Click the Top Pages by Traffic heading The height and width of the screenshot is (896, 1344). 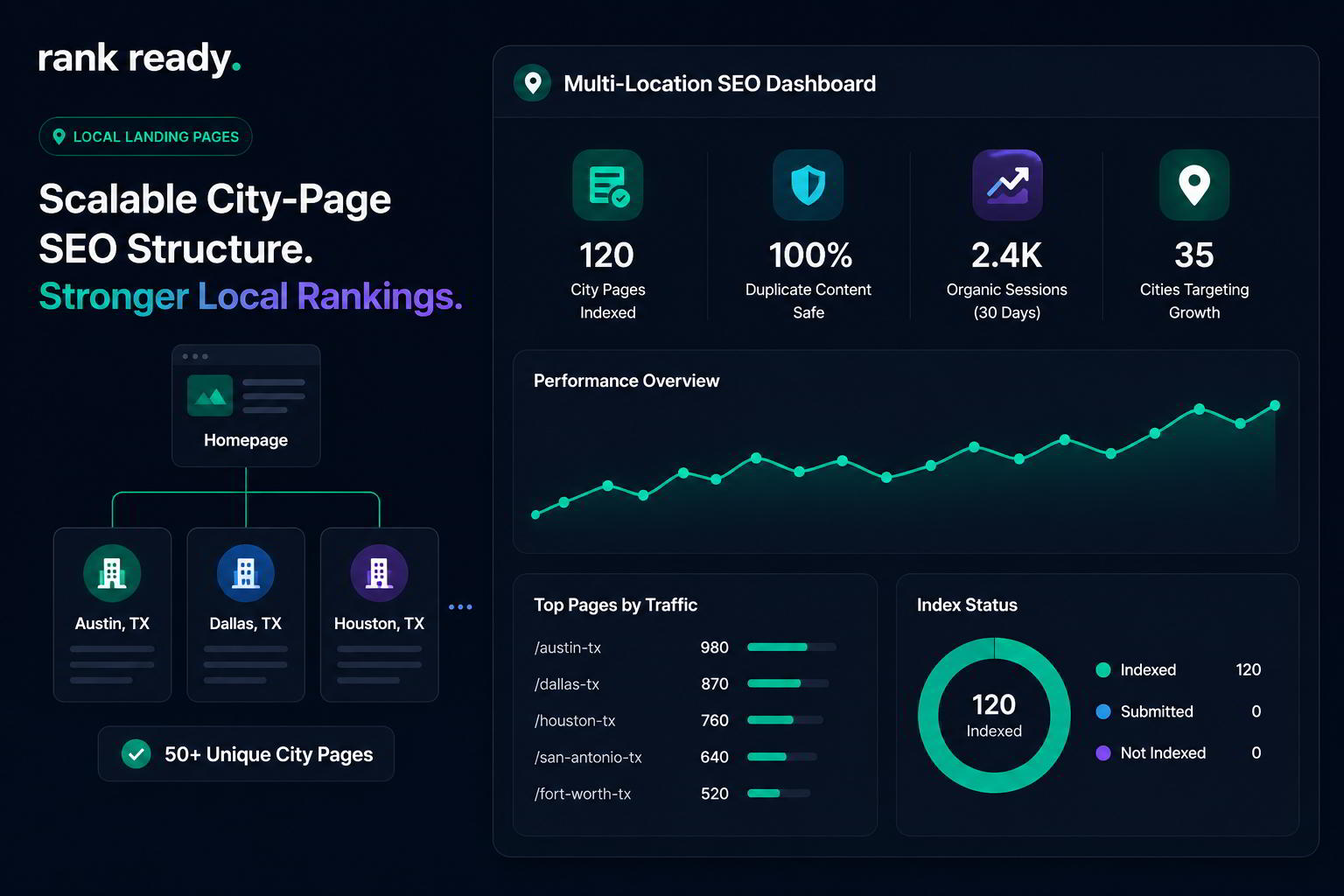615,605
